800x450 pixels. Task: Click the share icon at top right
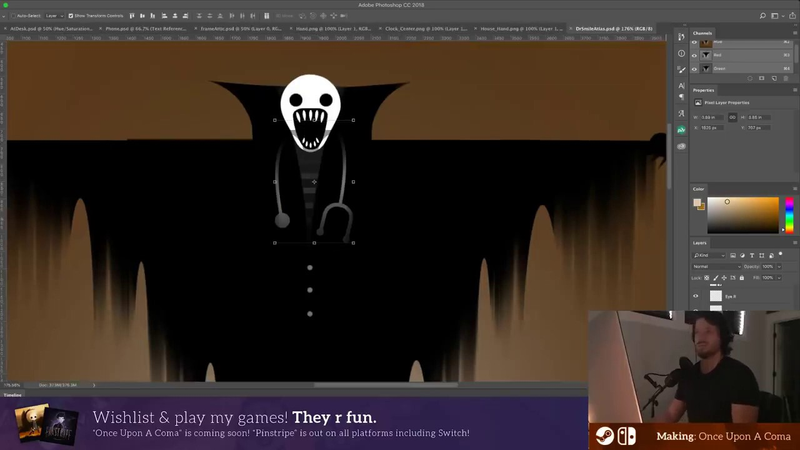tap(792, 16)
